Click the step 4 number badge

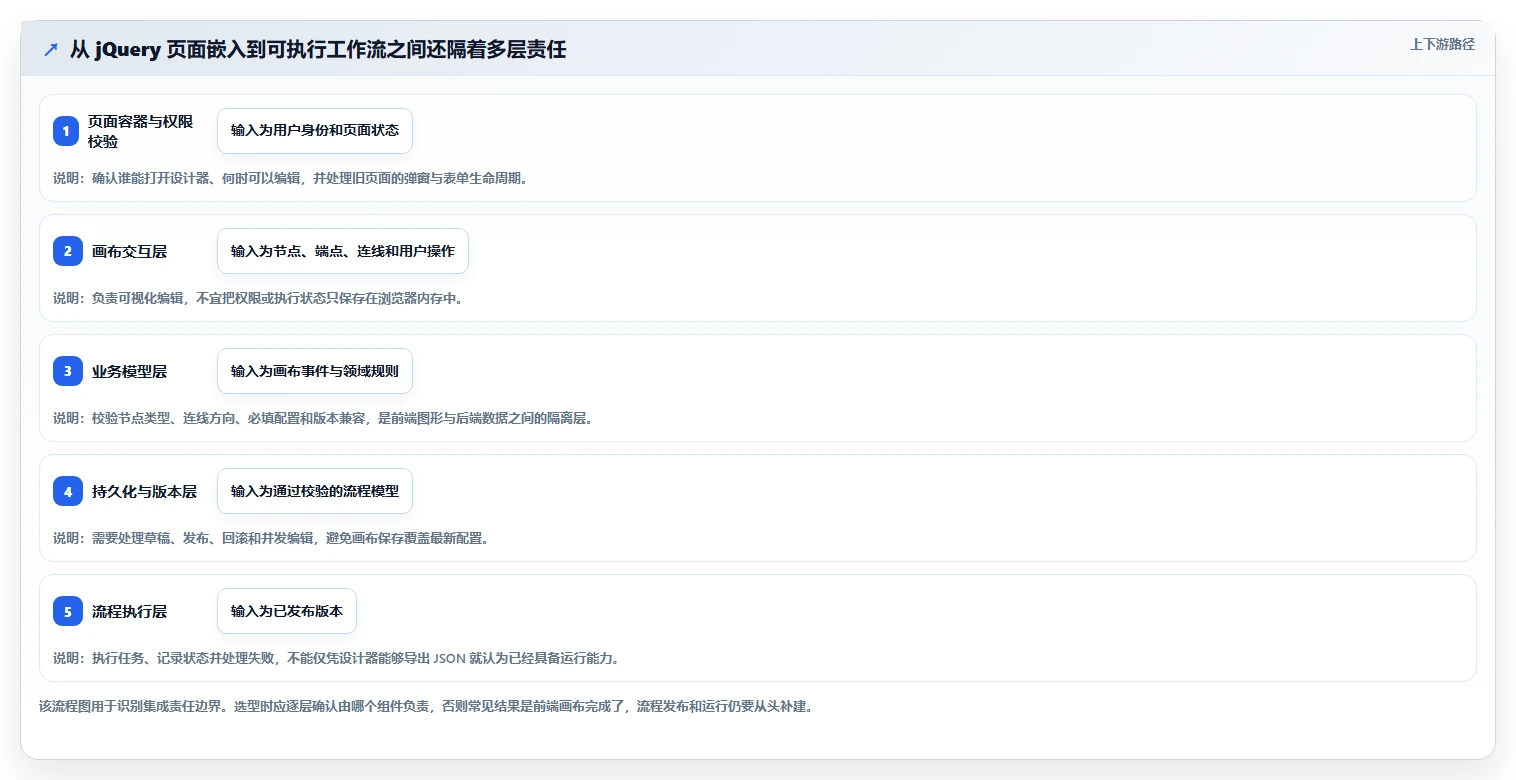tap(67, 491)
